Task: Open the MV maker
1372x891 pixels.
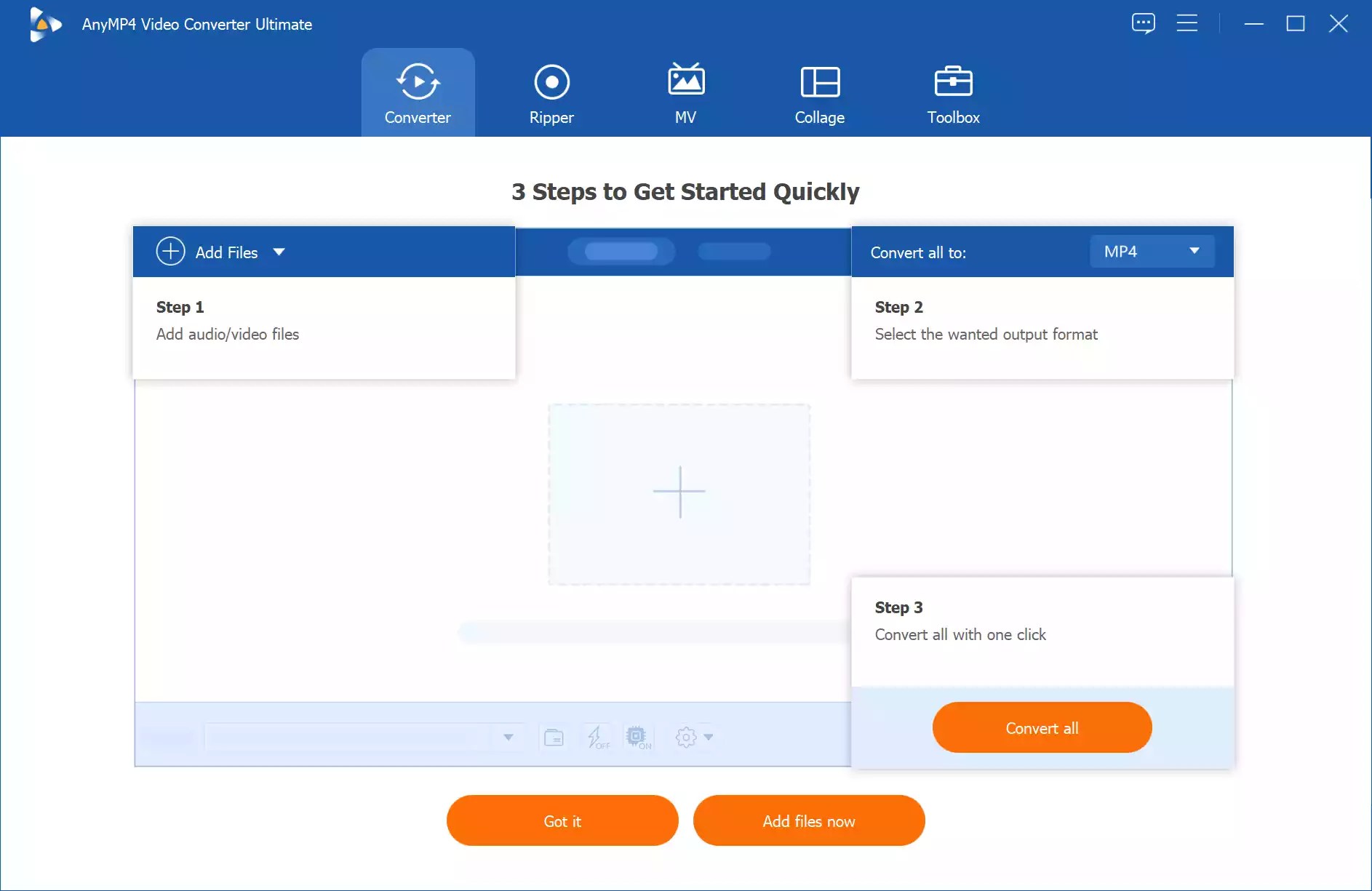Action: click(x=686, y=82)
